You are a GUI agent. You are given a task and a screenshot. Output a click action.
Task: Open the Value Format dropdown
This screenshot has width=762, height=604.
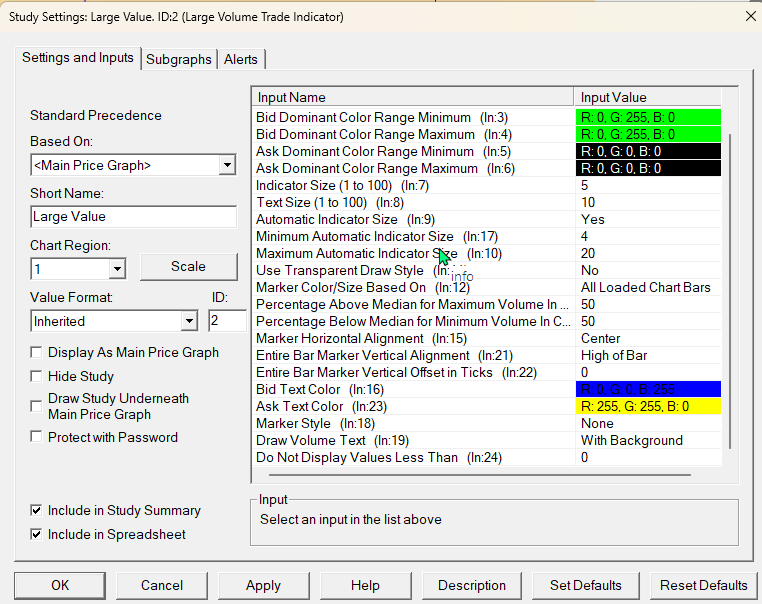click(x=189, y=321)
